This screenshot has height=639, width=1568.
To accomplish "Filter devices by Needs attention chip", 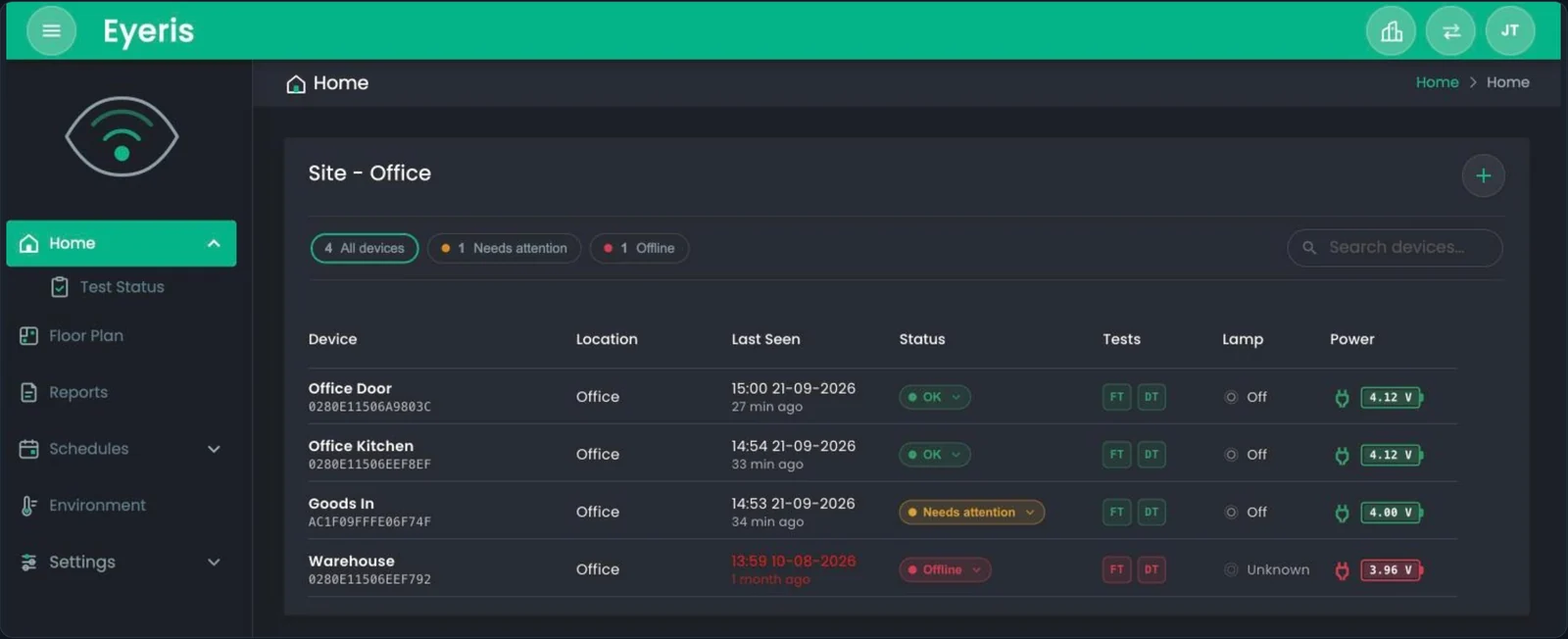I will (x=504, y=248).
